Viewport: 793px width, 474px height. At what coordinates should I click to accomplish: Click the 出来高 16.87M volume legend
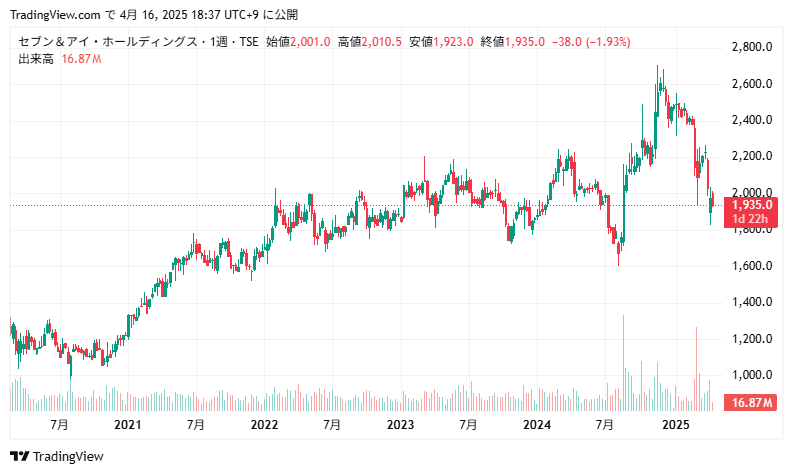(60, 59)
